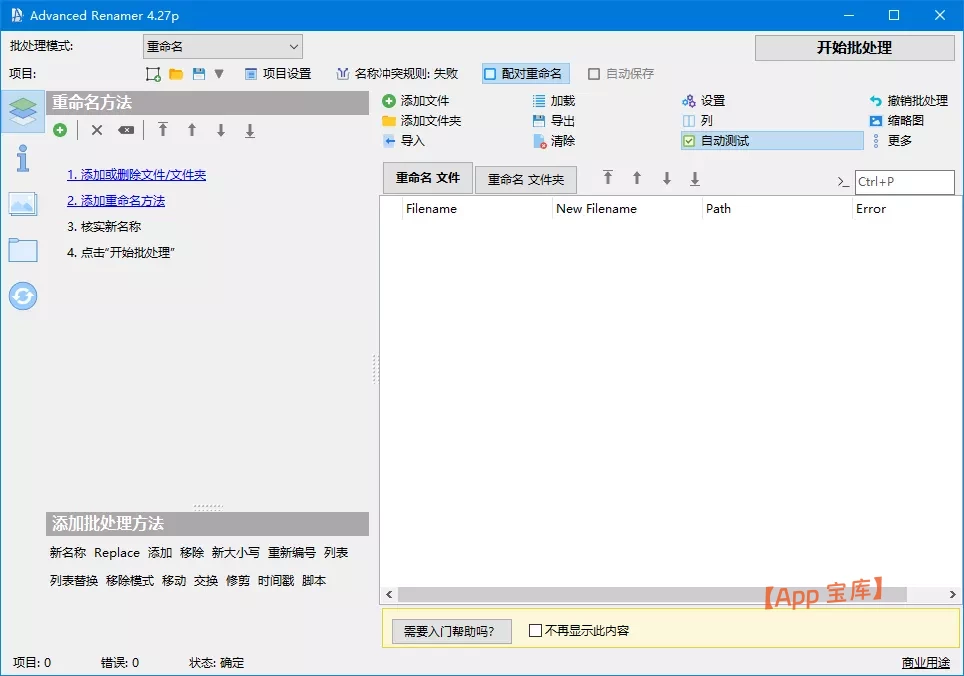Add the 脚本 script method

(314, 581)
